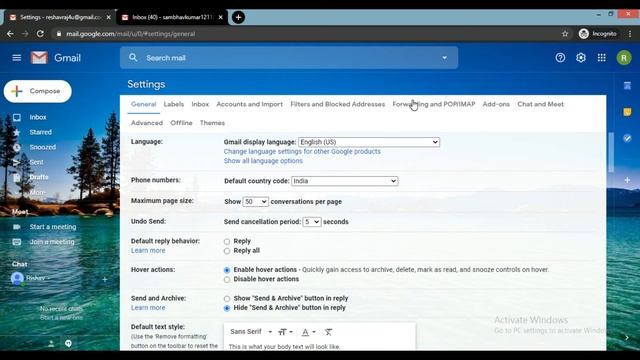Open the Chrome three-dot menu
640x360 pixels.
point(630,34)
